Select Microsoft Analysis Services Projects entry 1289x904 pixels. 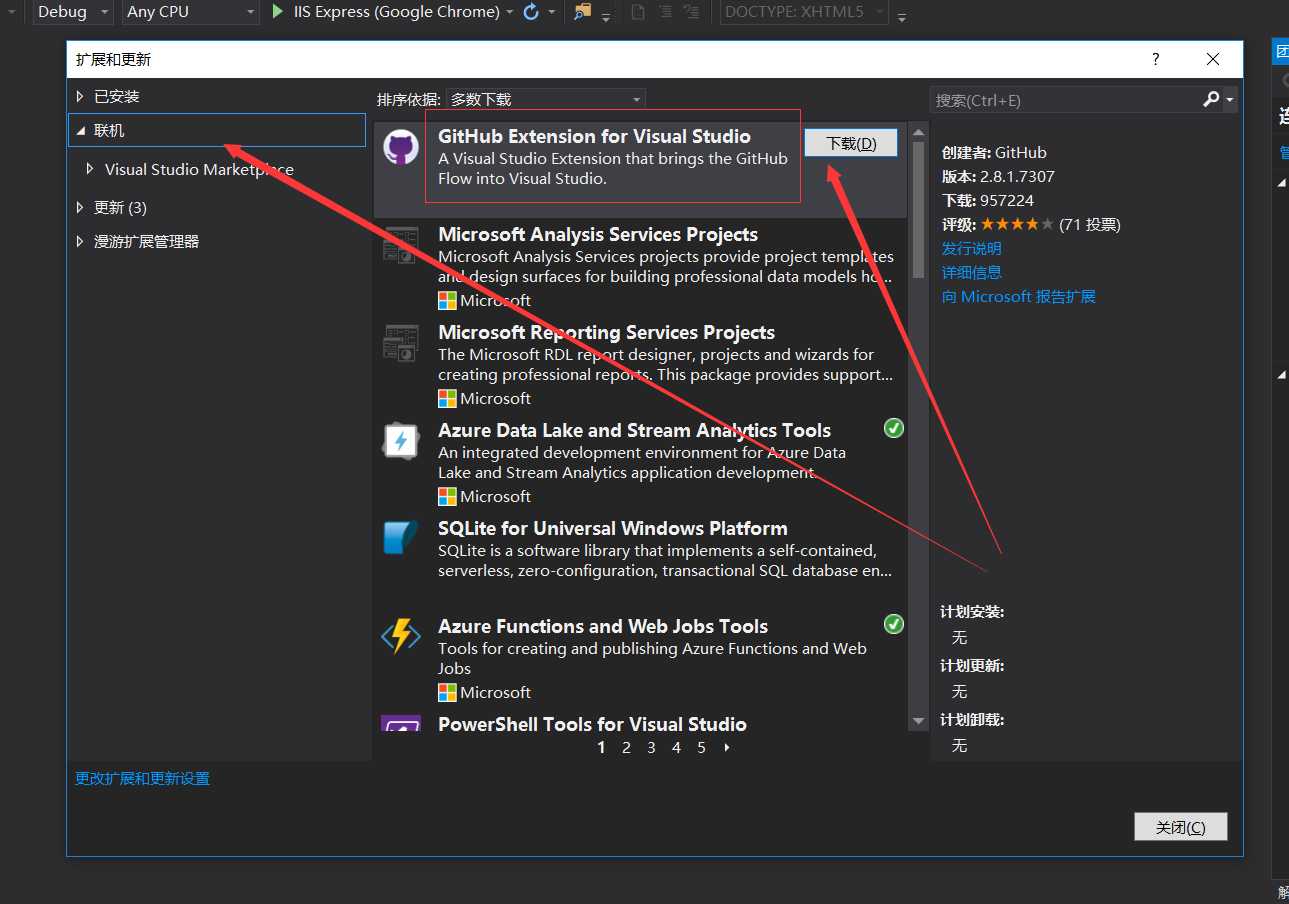click(640, 268)
